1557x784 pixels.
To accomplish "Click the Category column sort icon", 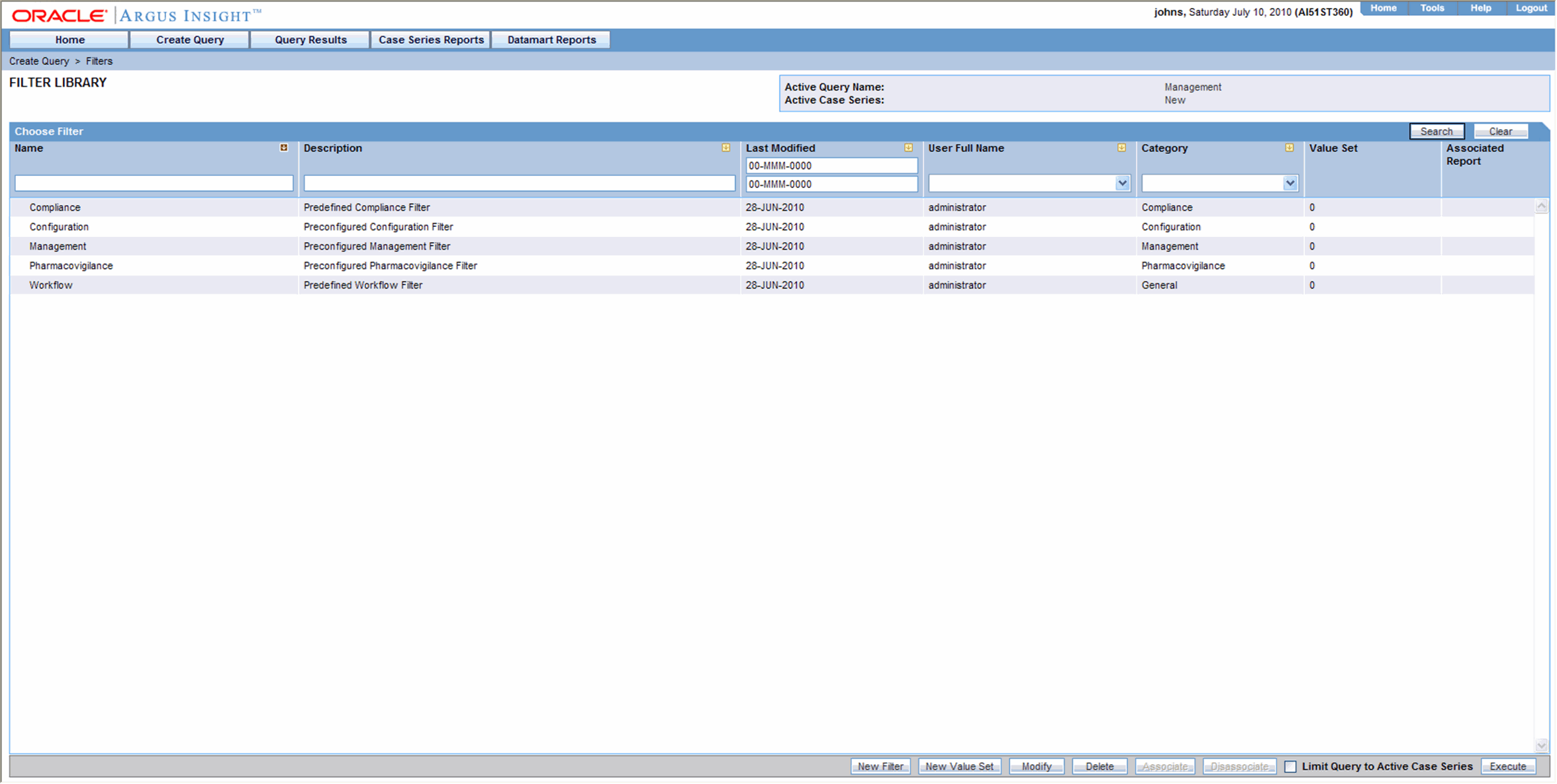I will 1290,148.
